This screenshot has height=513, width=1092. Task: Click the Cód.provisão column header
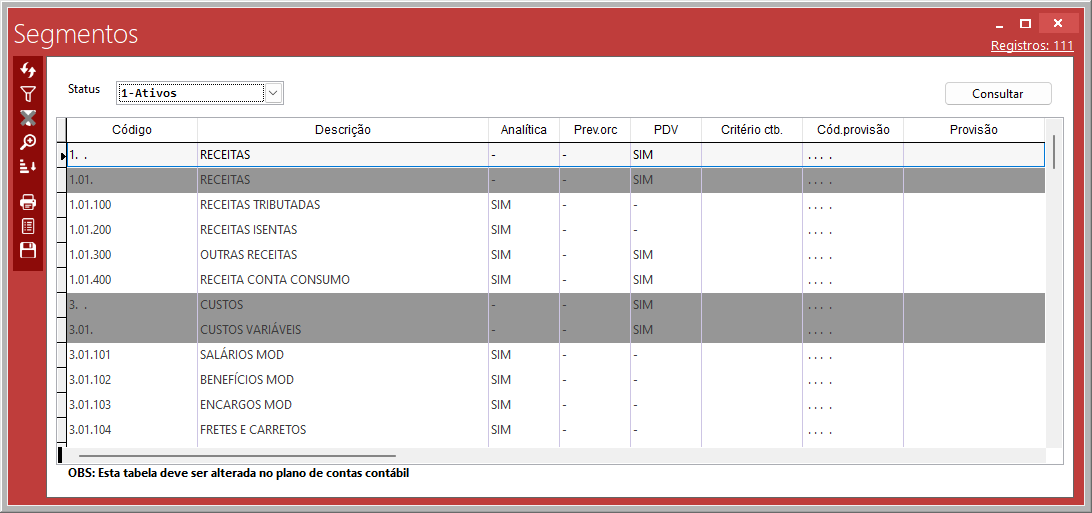pyautogui.click(x=853, y=129)
